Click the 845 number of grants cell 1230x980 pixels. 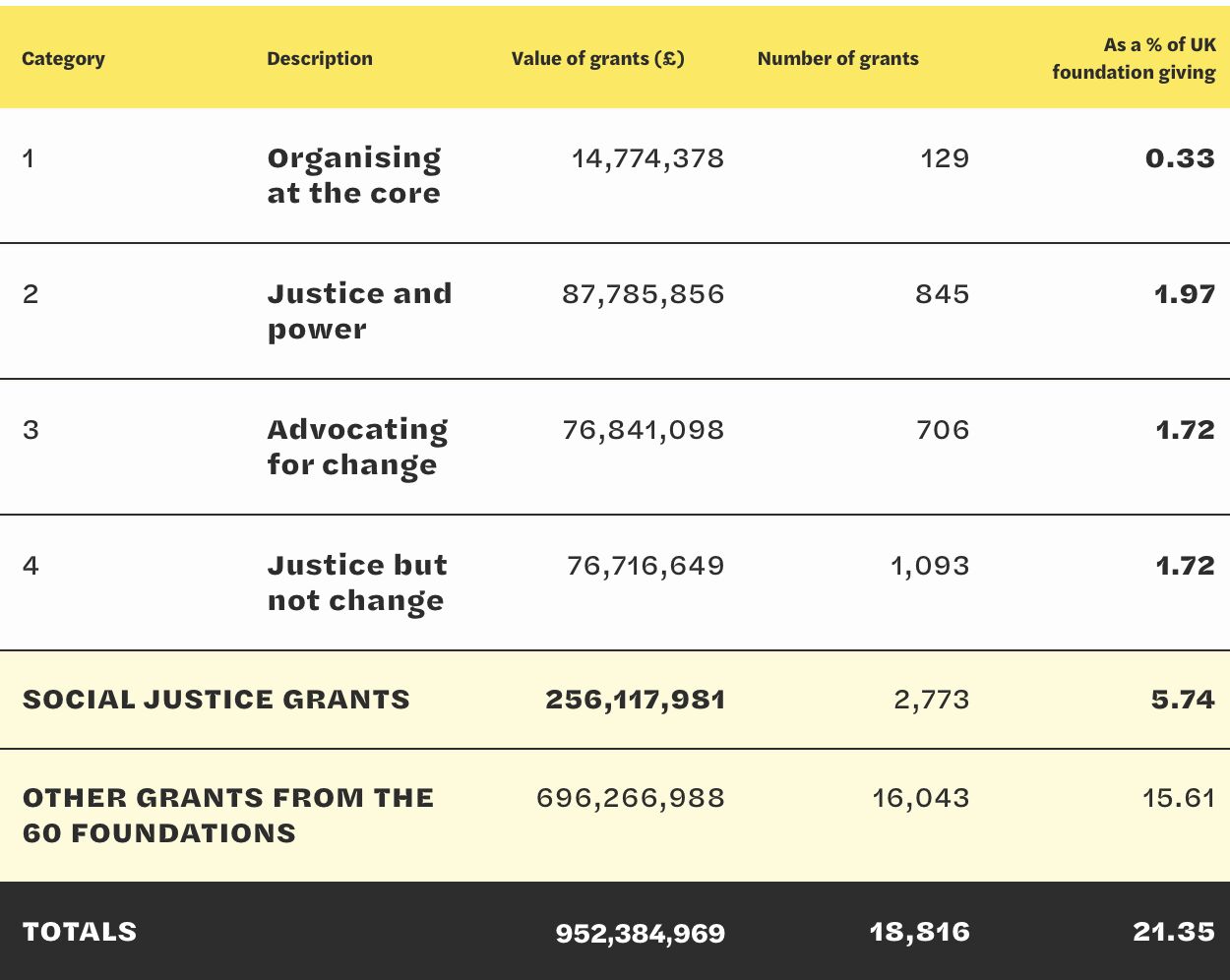942,294
